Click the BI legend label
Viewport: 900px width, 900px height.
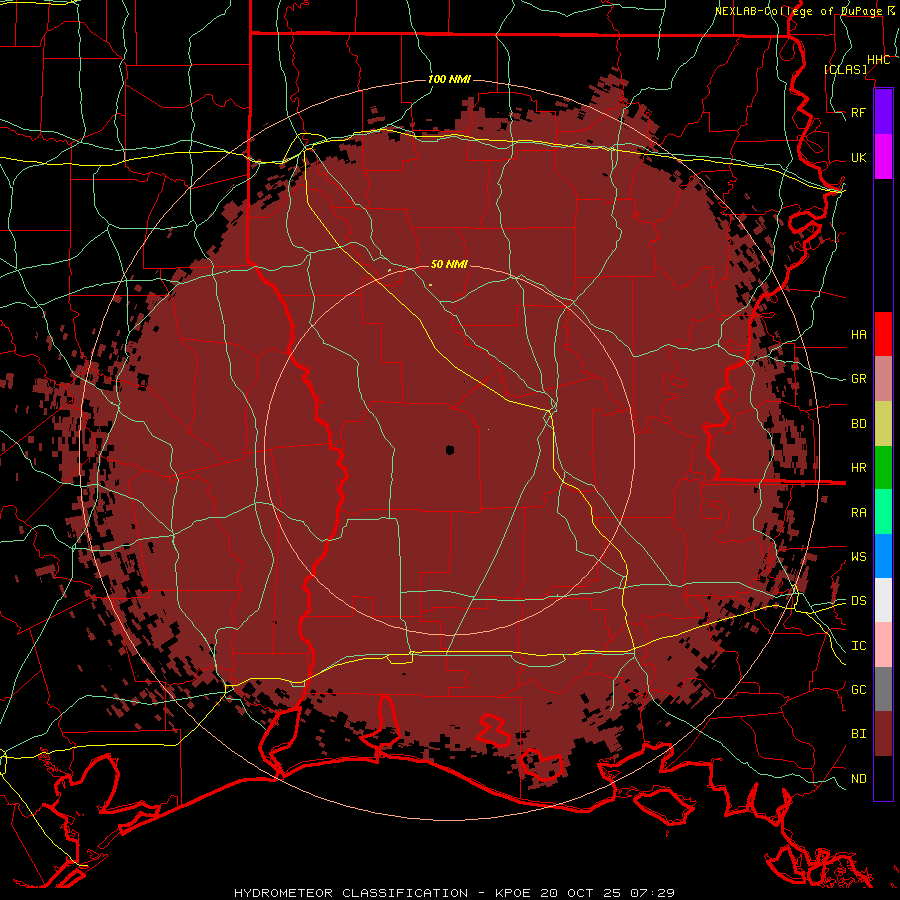coord(859,734)
